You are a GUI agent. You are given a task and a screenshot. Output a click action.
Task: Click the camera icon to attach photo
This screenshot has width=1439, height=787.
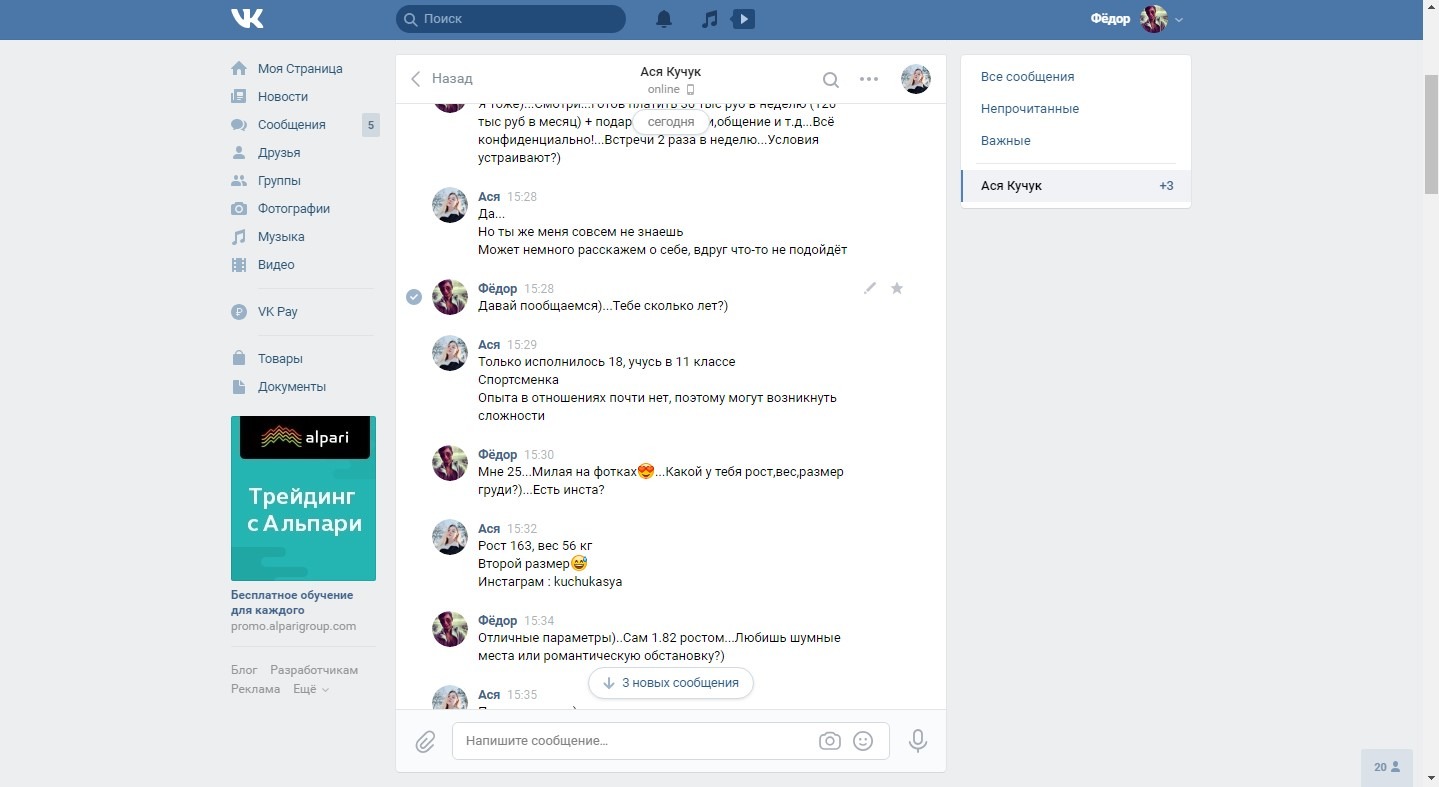(829, 741)
